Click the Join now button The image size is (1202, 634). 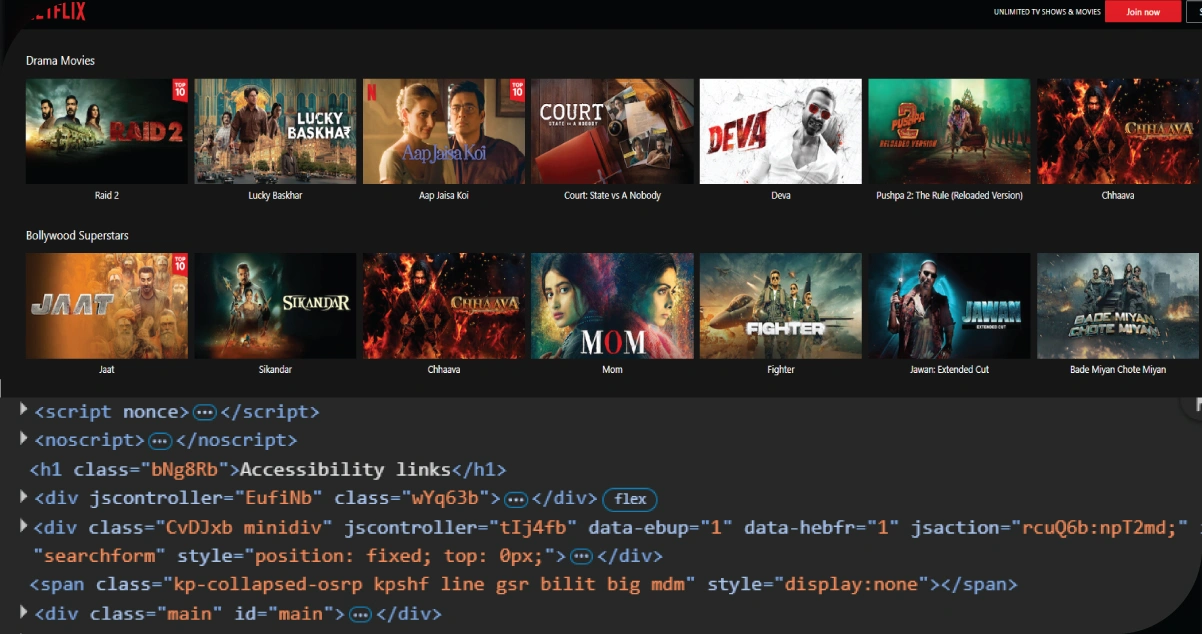1142,11
